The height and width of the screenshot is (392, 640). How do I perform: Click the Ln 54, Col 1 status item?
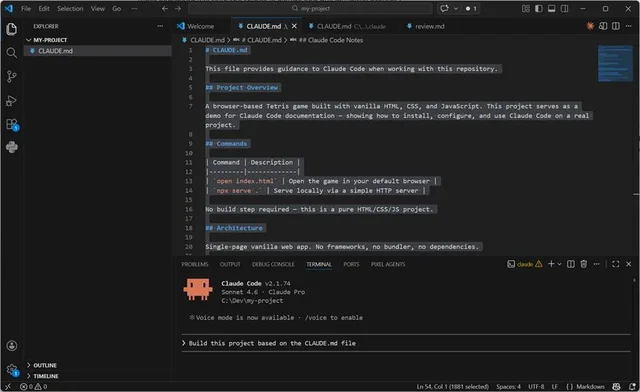(x=452, y=386)
